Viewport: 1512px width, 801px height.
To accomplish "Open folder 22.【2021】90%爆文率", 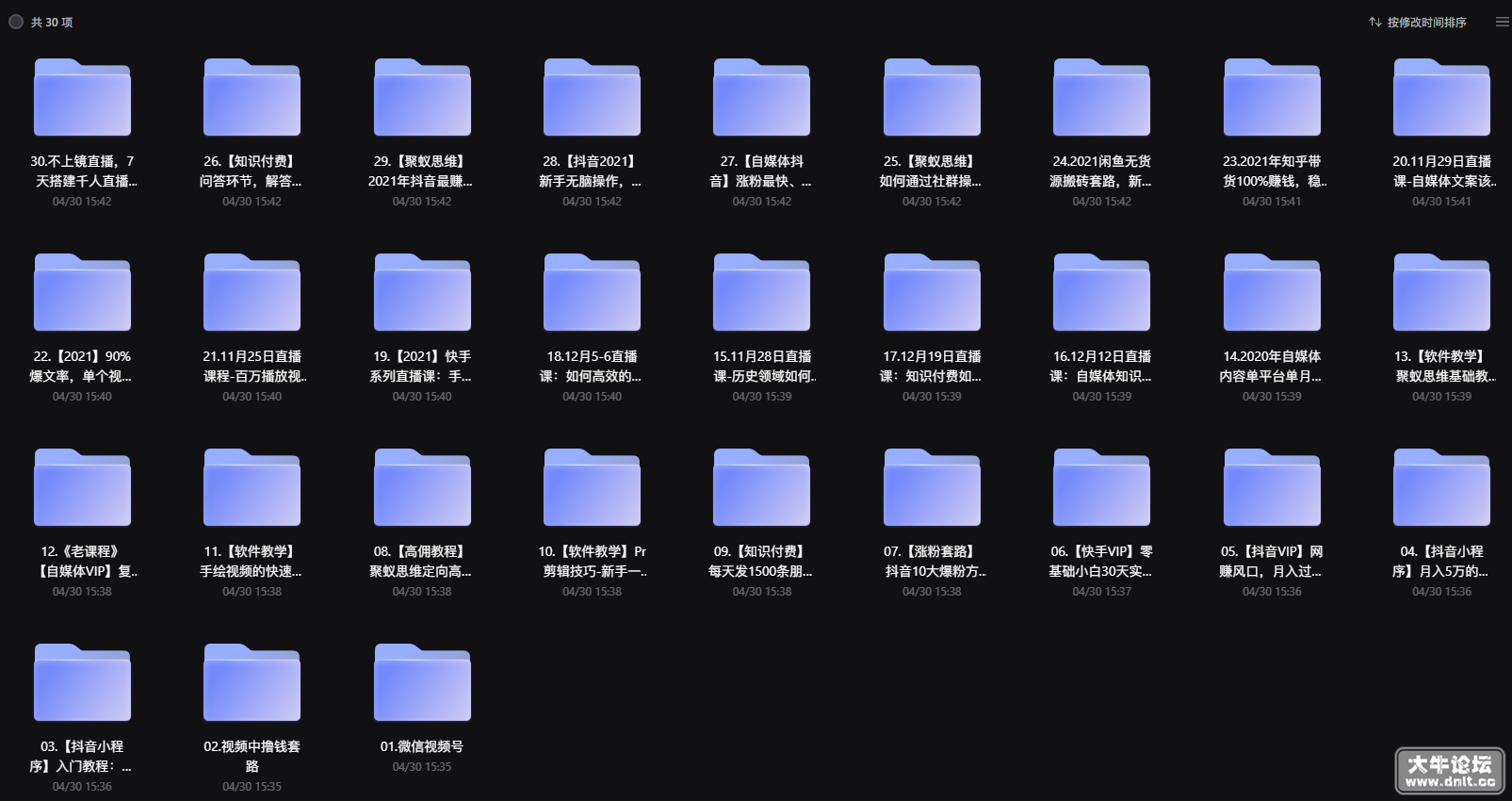I will click(x=82, y=292).
